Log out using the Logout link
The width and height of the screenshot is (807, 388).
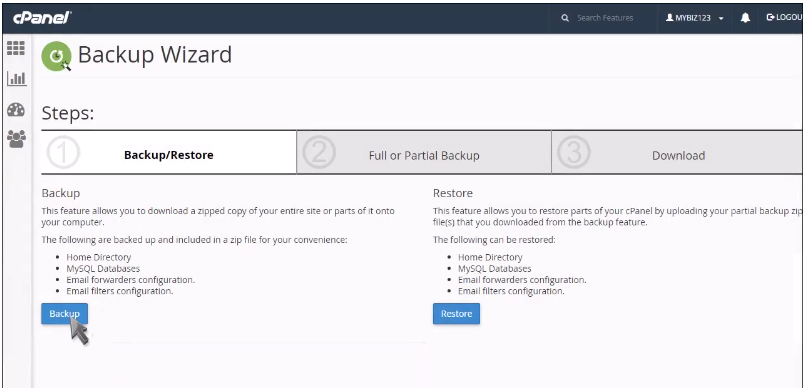(x=785, y=17)
